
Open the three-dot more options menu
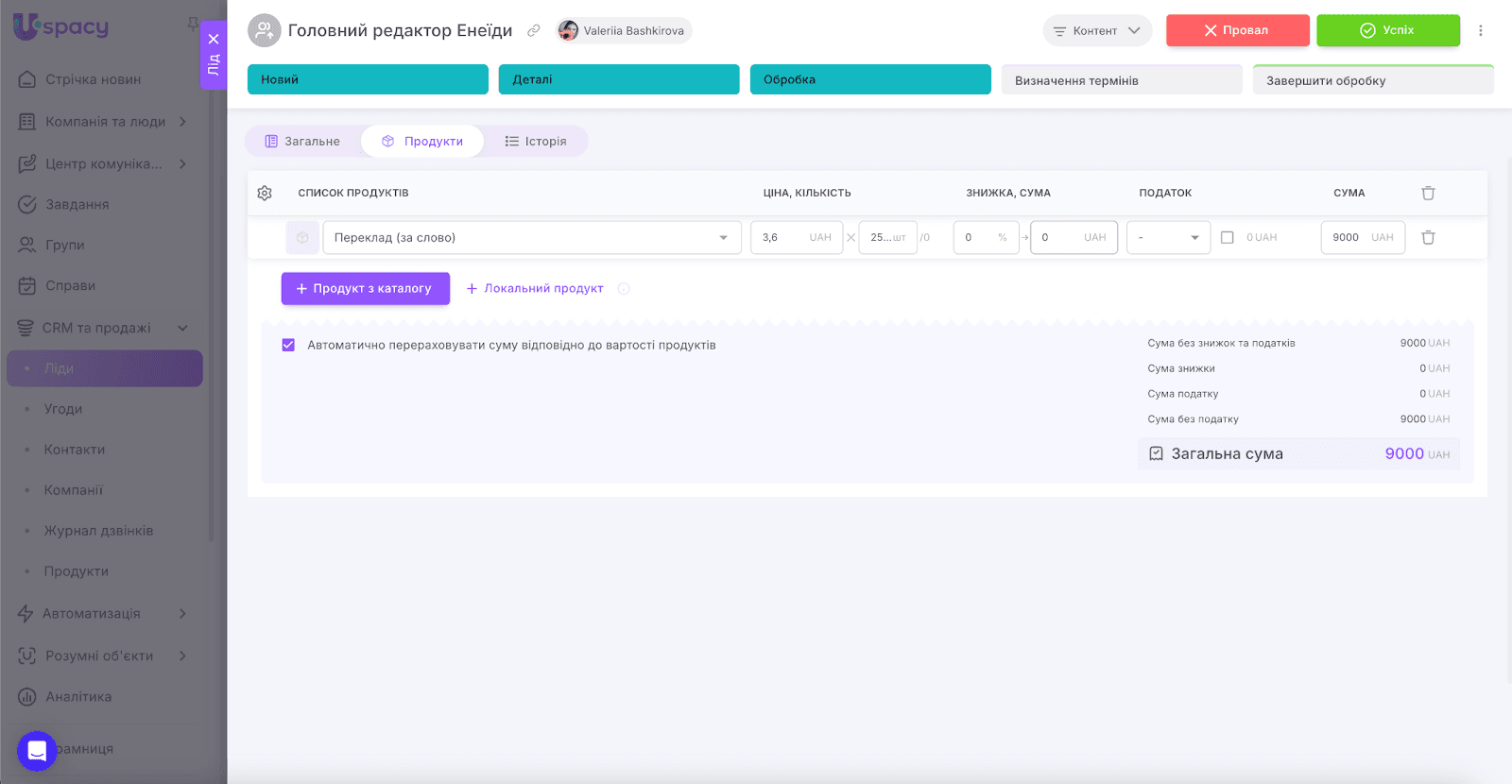coord(1481,30)
